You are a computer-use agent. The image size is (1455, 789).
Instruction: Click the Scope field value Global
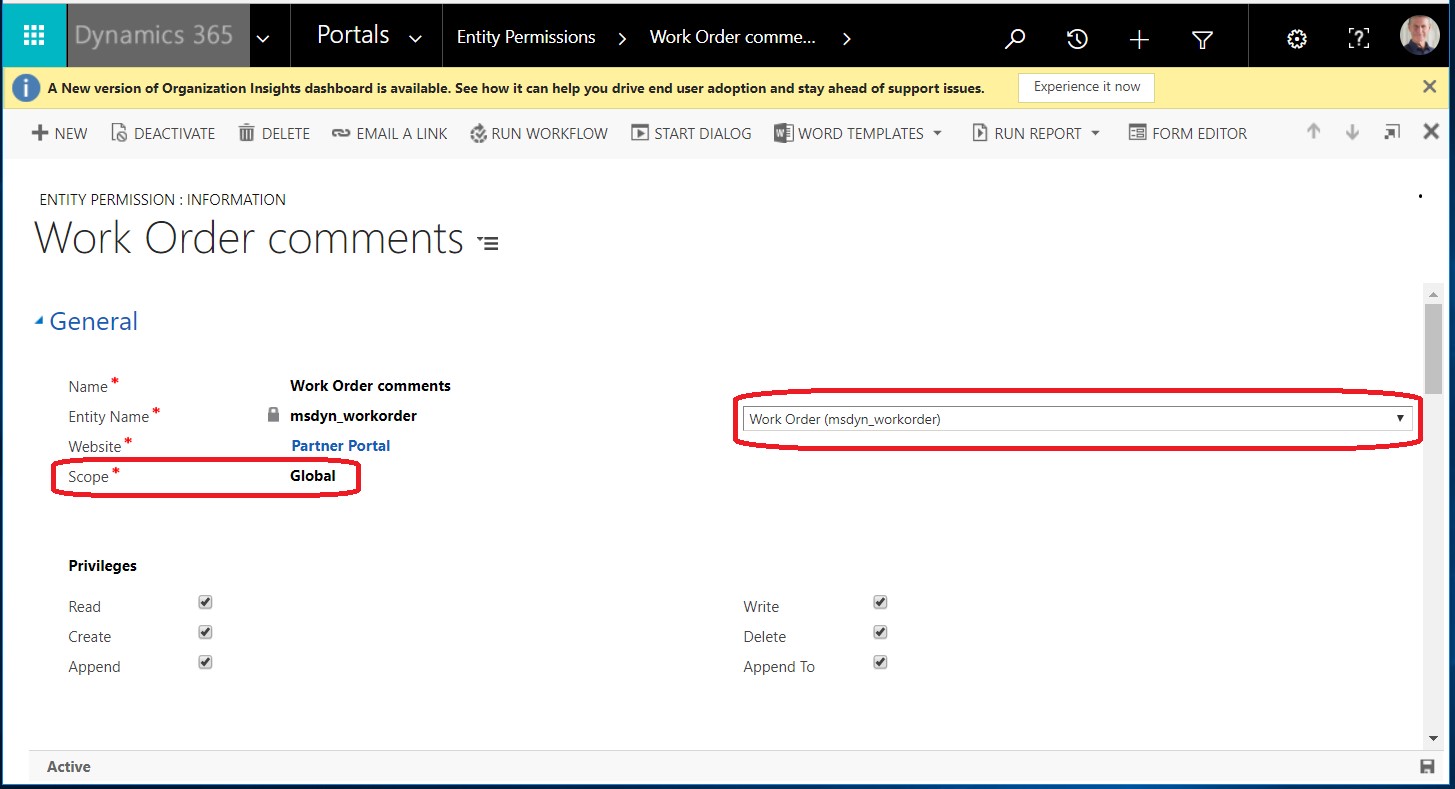coord(313,476)
